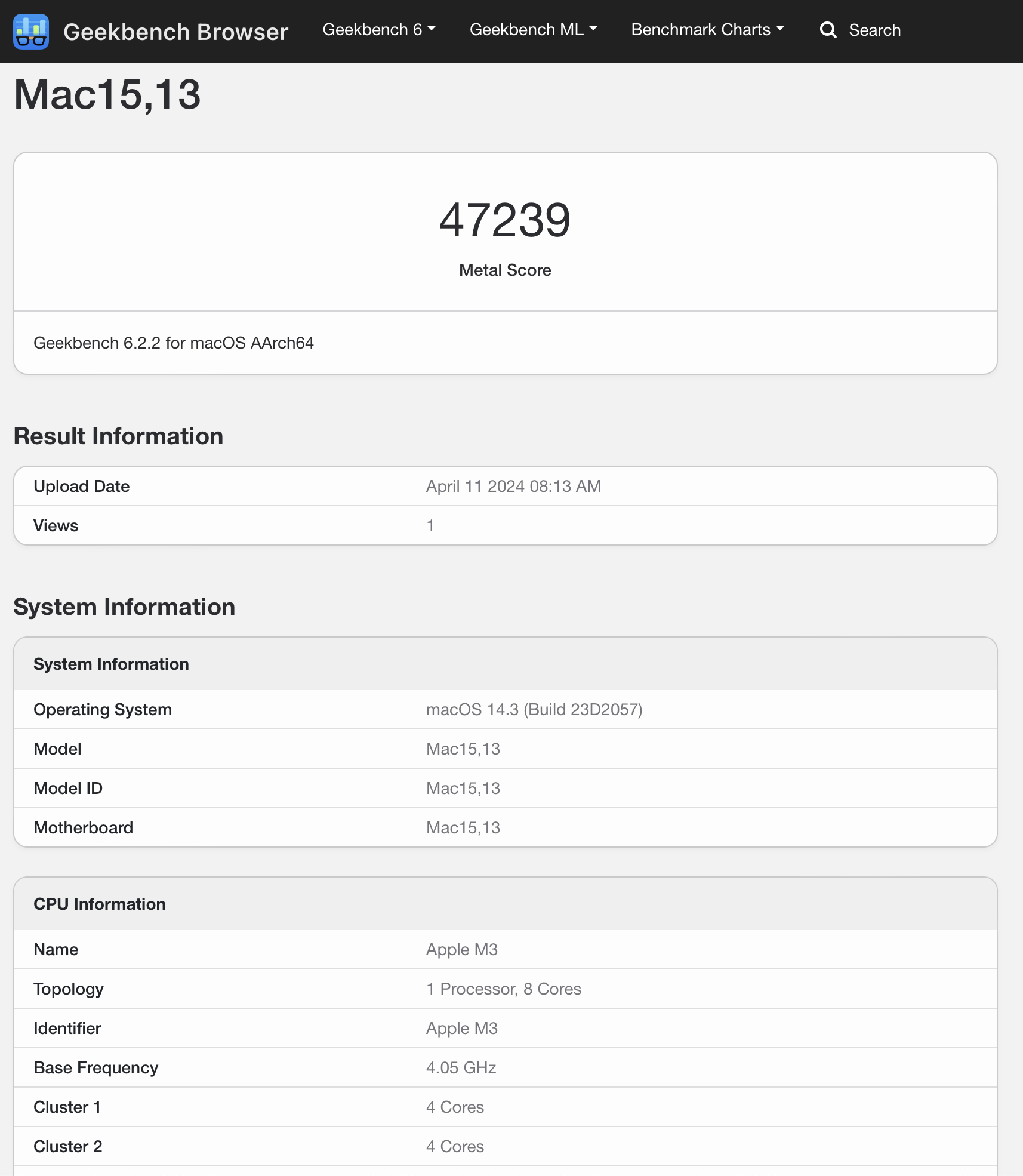The width and height of the screenshot is (1023, 1176).
Task: Click the Search text in navbar
Action: (874, 30)
